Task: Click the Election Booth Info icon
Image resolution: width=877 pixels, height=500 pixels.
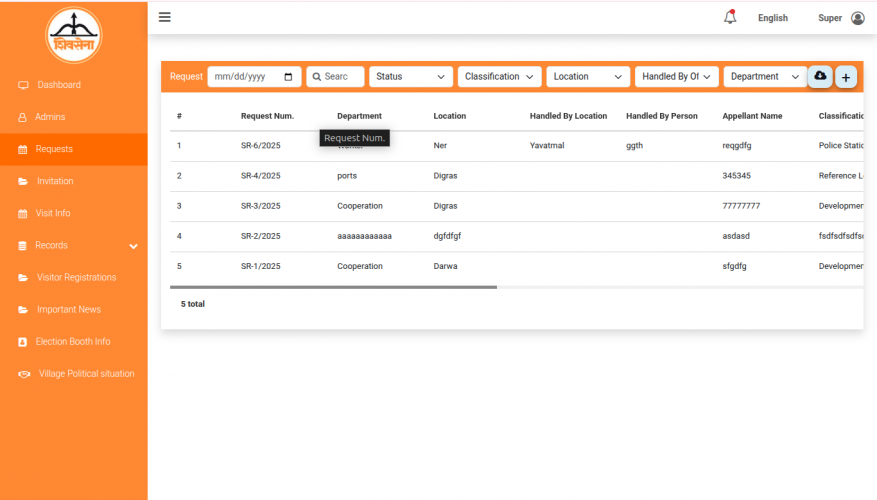Action: [x=22, y=342]
